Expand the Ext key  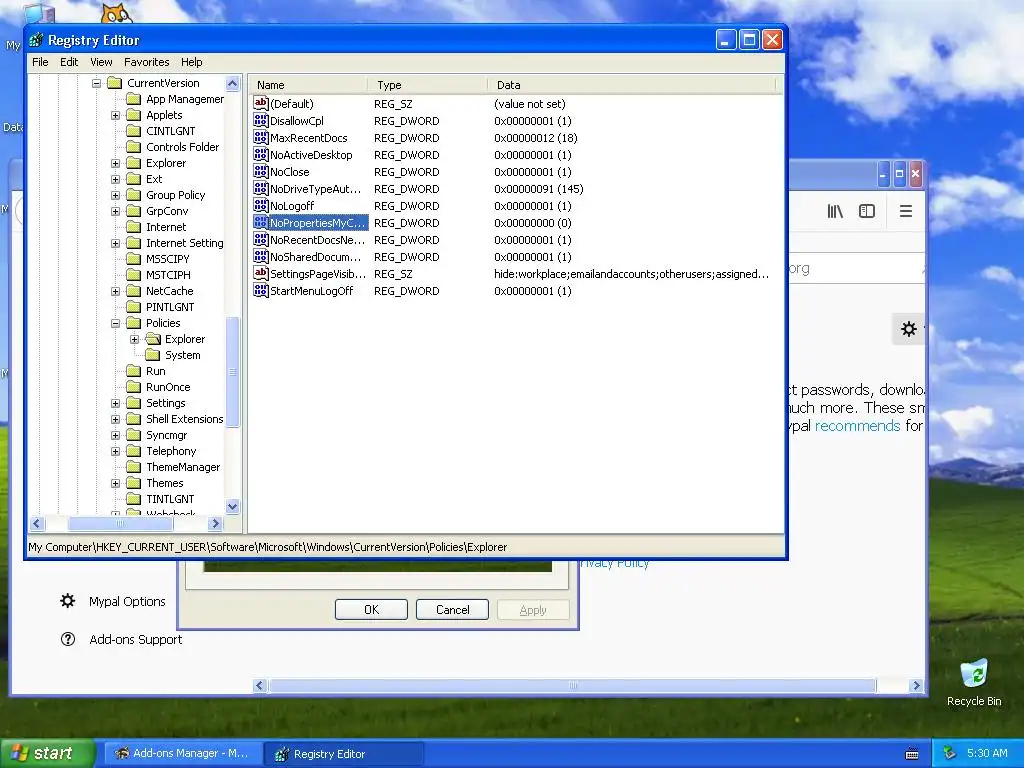click(116, 179)
